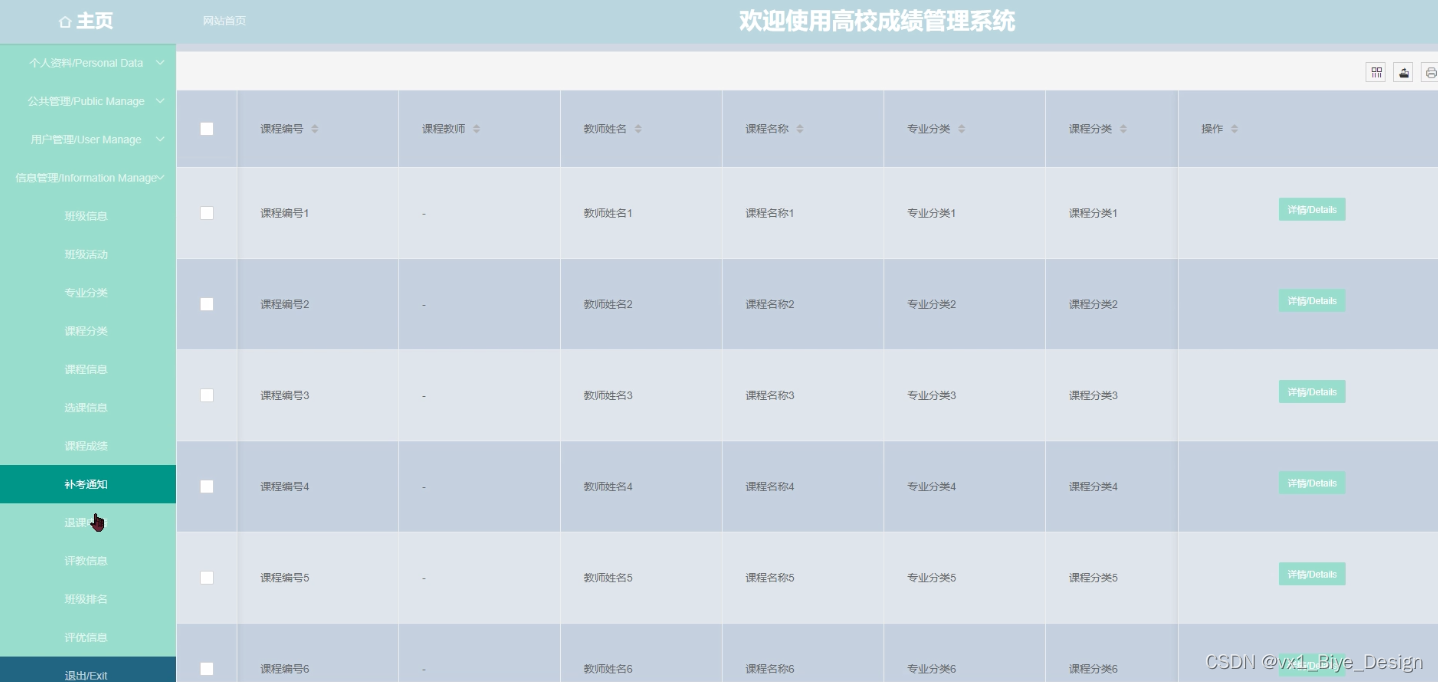Sort the table by 课程分类

tap(1122, 128)
